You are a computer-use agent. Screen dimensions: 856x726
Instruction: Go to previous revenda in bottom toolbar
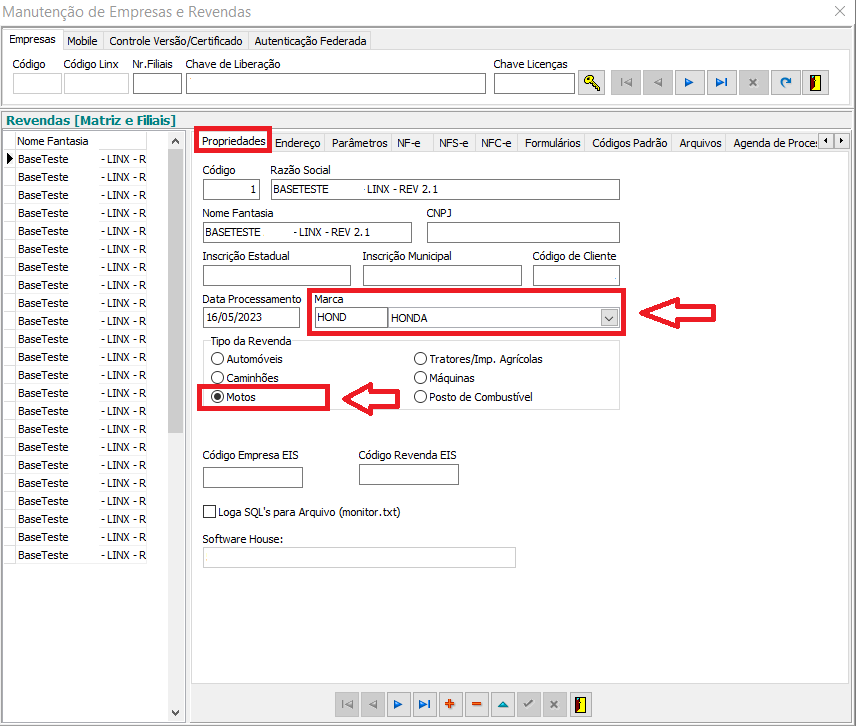[373, 704]
